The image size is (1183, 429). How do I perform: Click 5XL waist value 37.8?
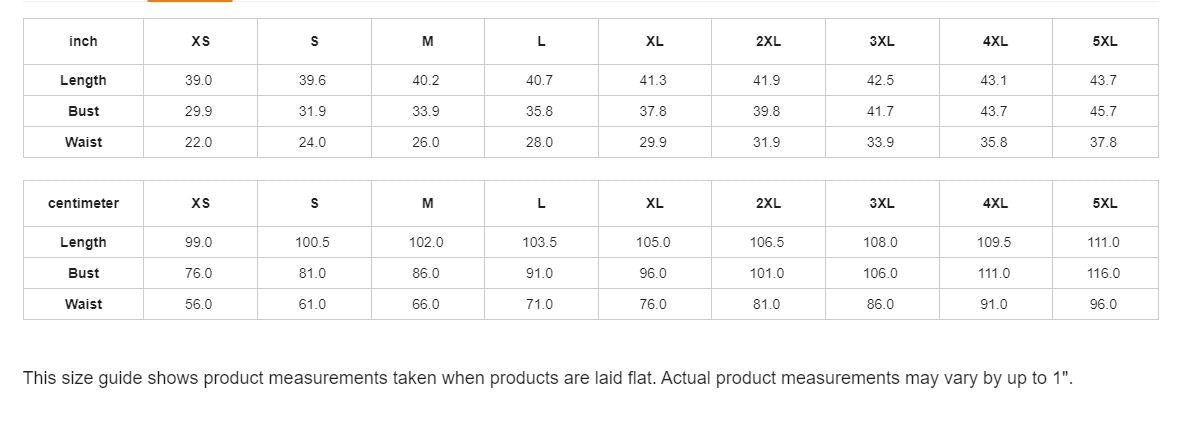pos(1103,142)
